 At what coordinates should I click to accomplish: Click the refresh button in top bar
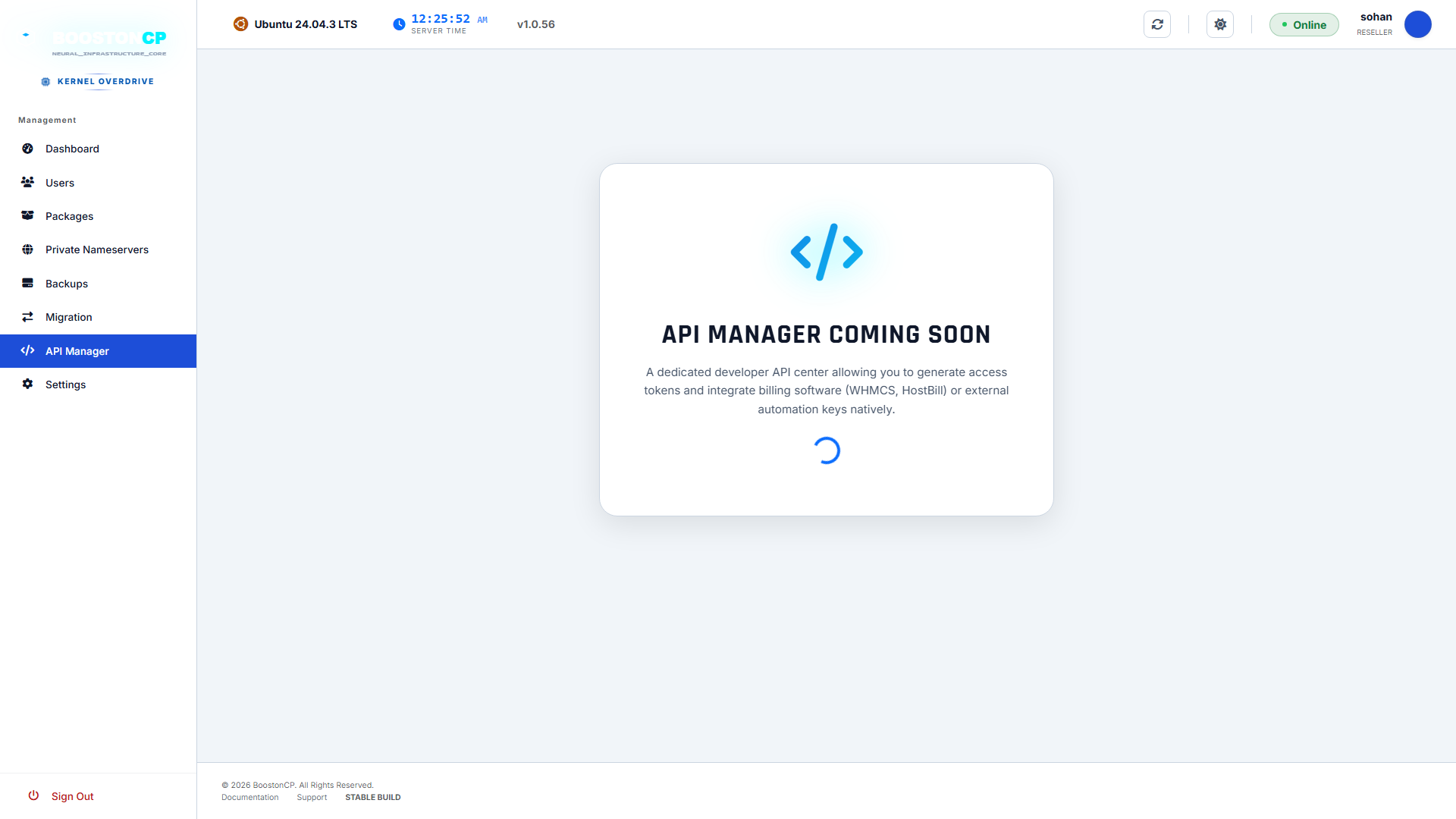point(1157,24)
